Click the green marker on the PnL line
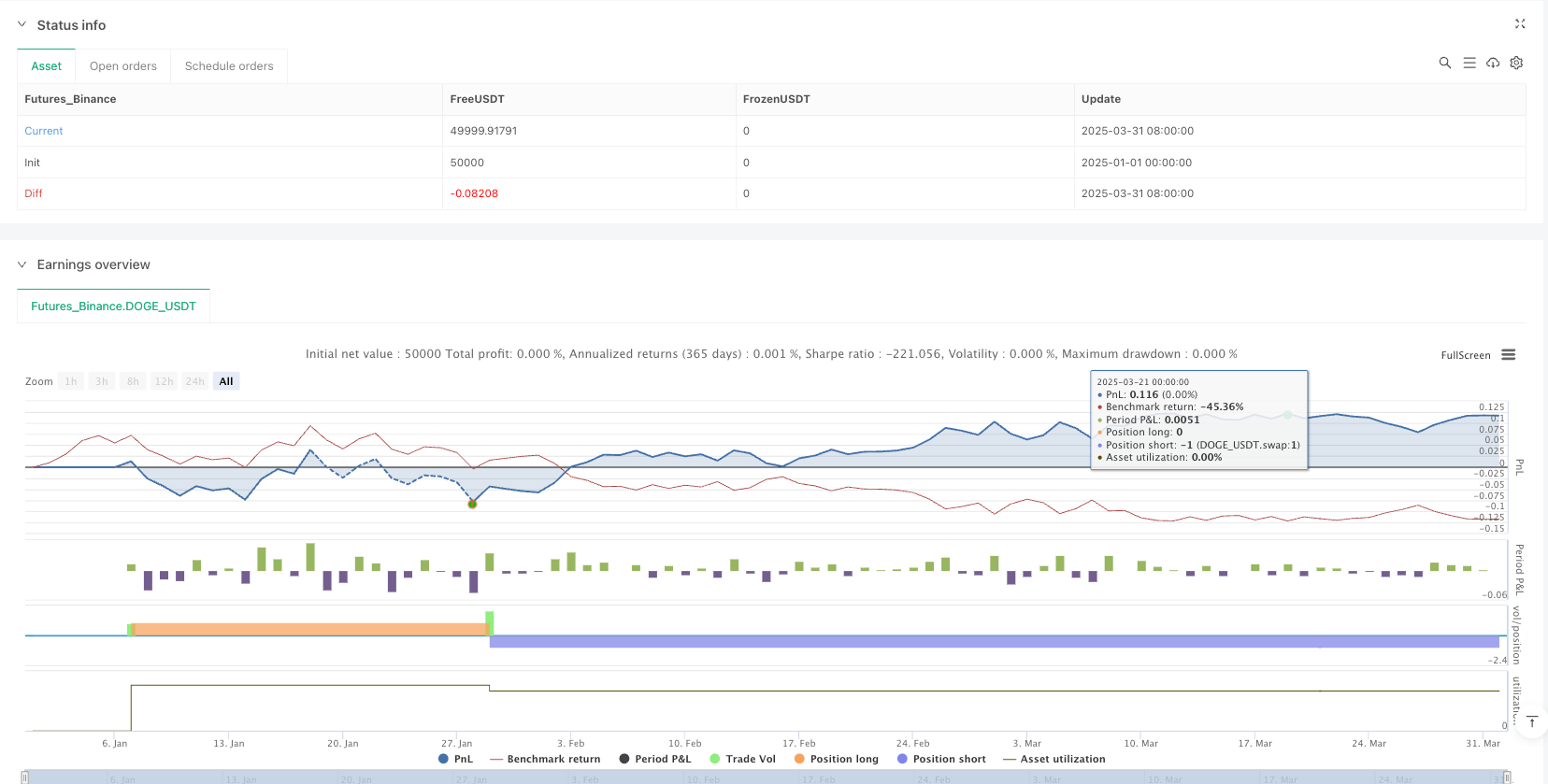This screenshot has width=1548, height=784. (x=472, y=504)
